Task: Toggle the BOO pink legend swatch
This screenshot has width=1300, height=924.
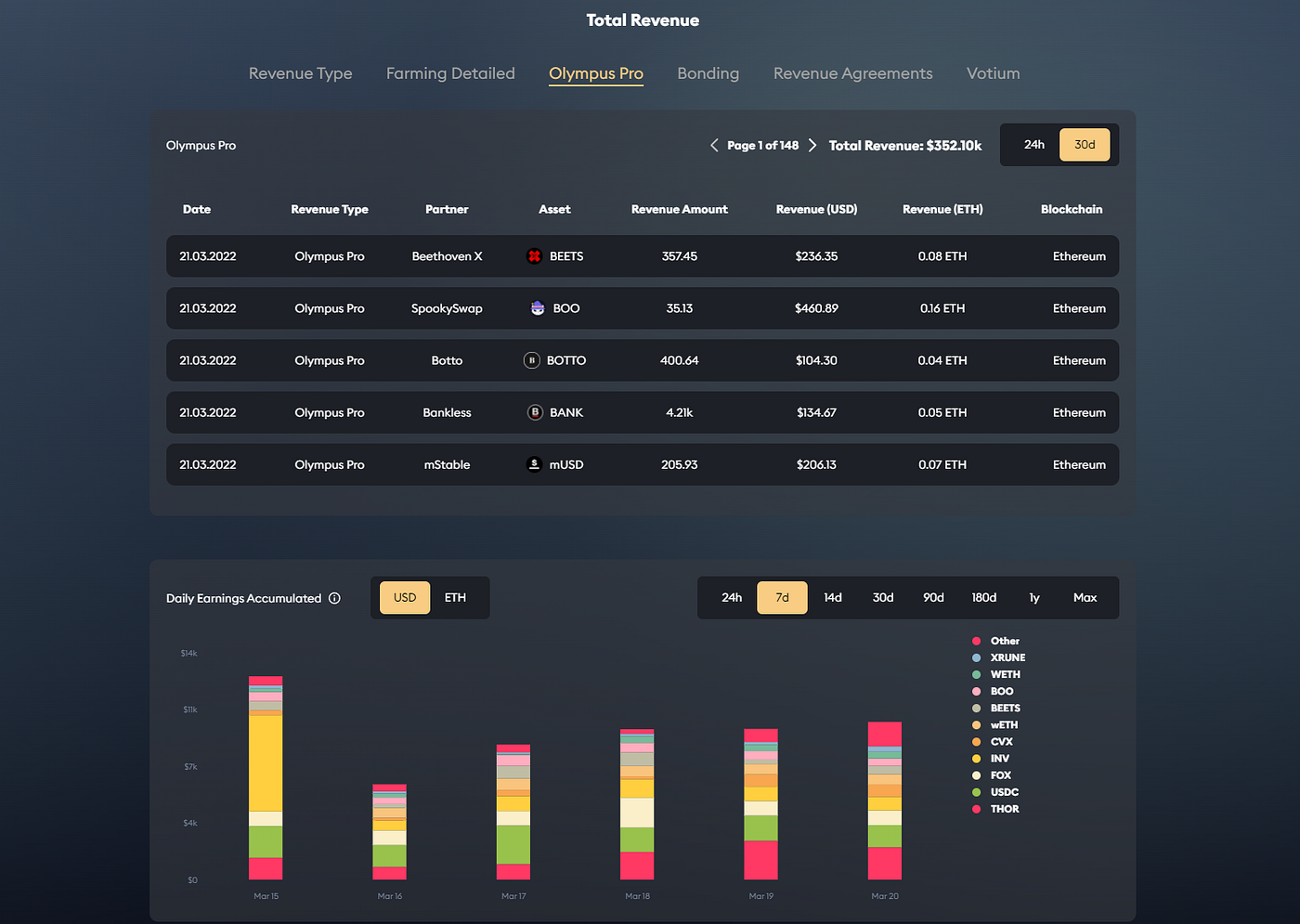Action: (976, 691)
